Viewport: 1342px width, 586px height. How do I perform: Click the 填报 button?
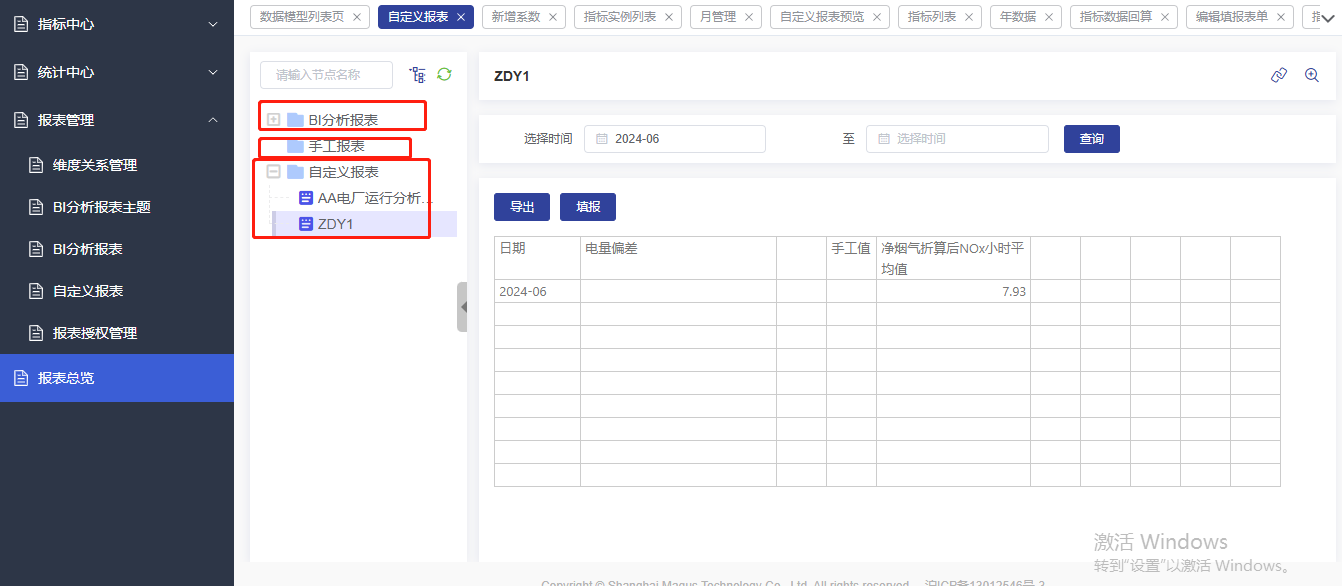pyautogui.click(x=588, y=207)
